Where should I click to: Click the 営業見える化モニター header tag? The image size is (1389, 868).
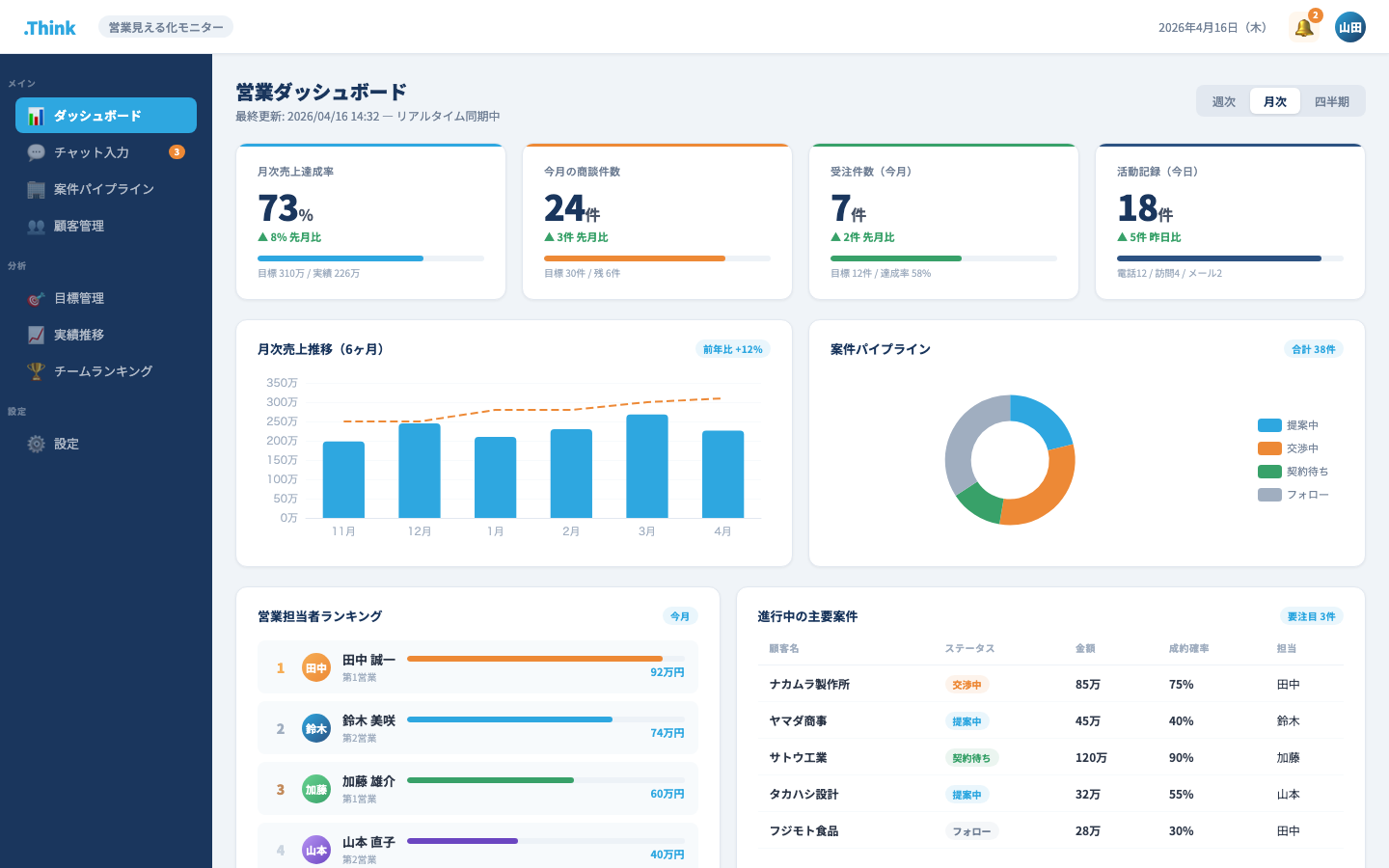click(x=166, y=27)
